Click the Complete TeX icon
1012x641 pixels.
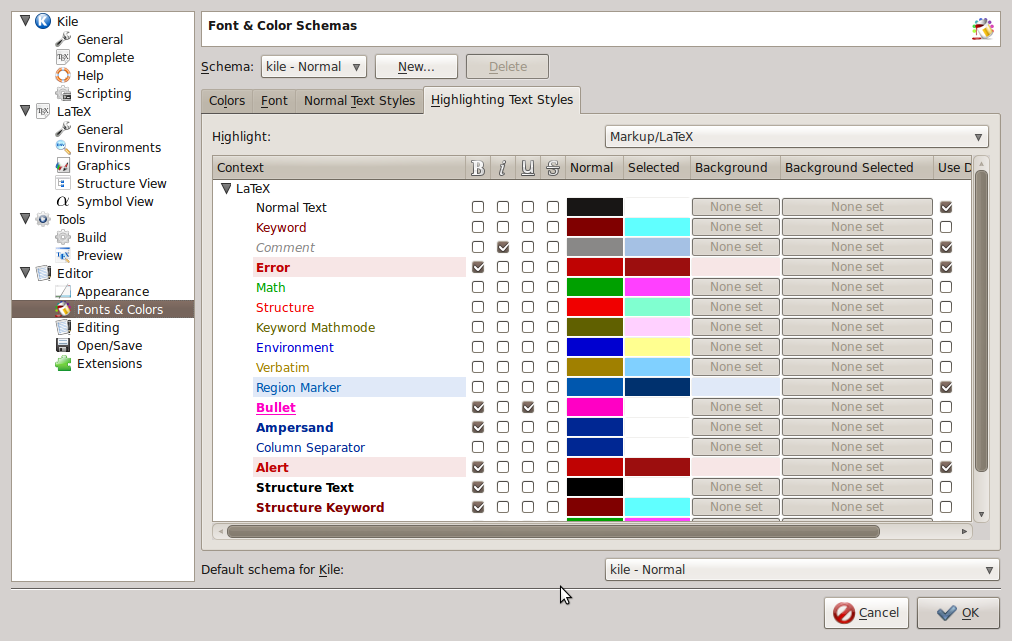[63, 57]
